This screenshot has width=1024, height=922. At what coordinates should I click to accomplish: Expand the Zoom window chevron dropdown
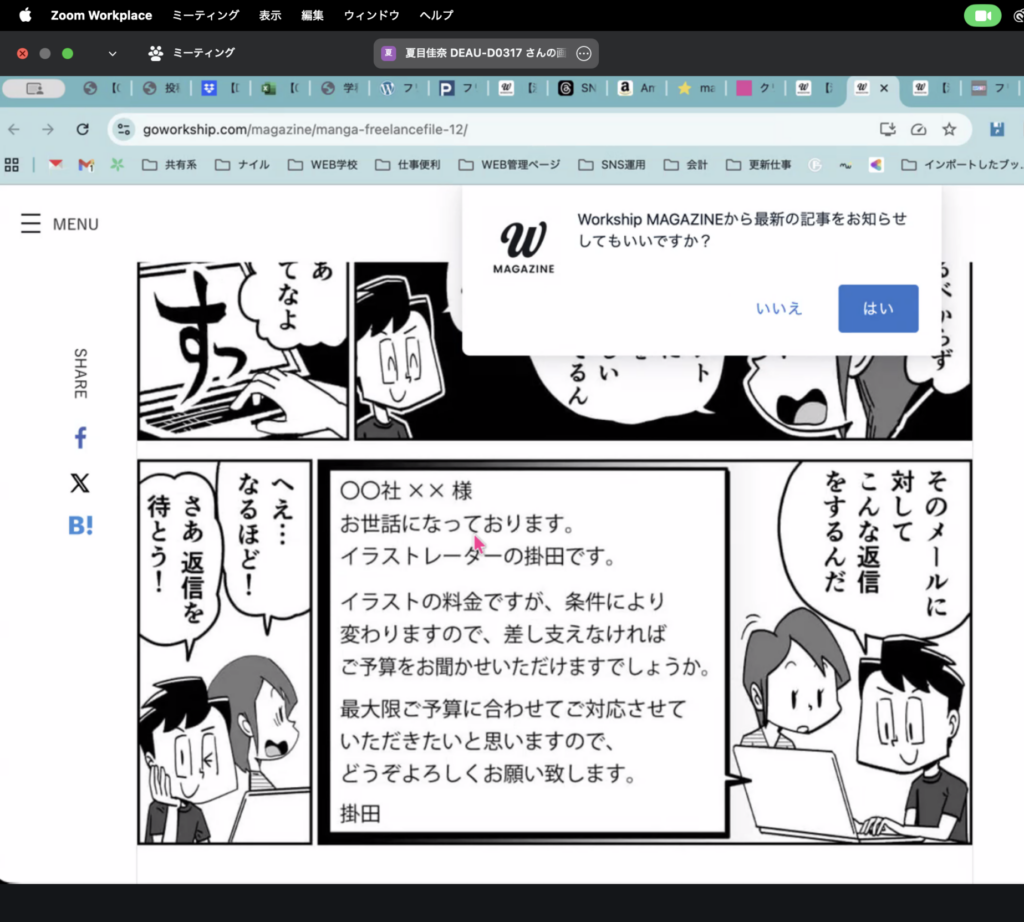point(112,53)
